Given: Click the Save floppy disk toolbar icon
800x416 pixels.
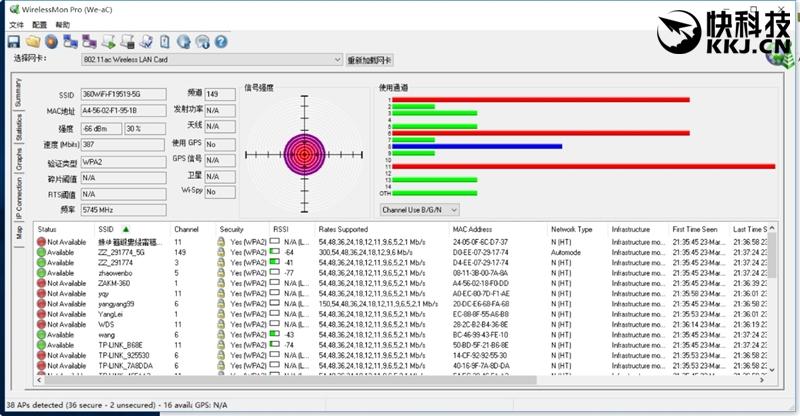Looking at the screenshot, I should (13, 42).
